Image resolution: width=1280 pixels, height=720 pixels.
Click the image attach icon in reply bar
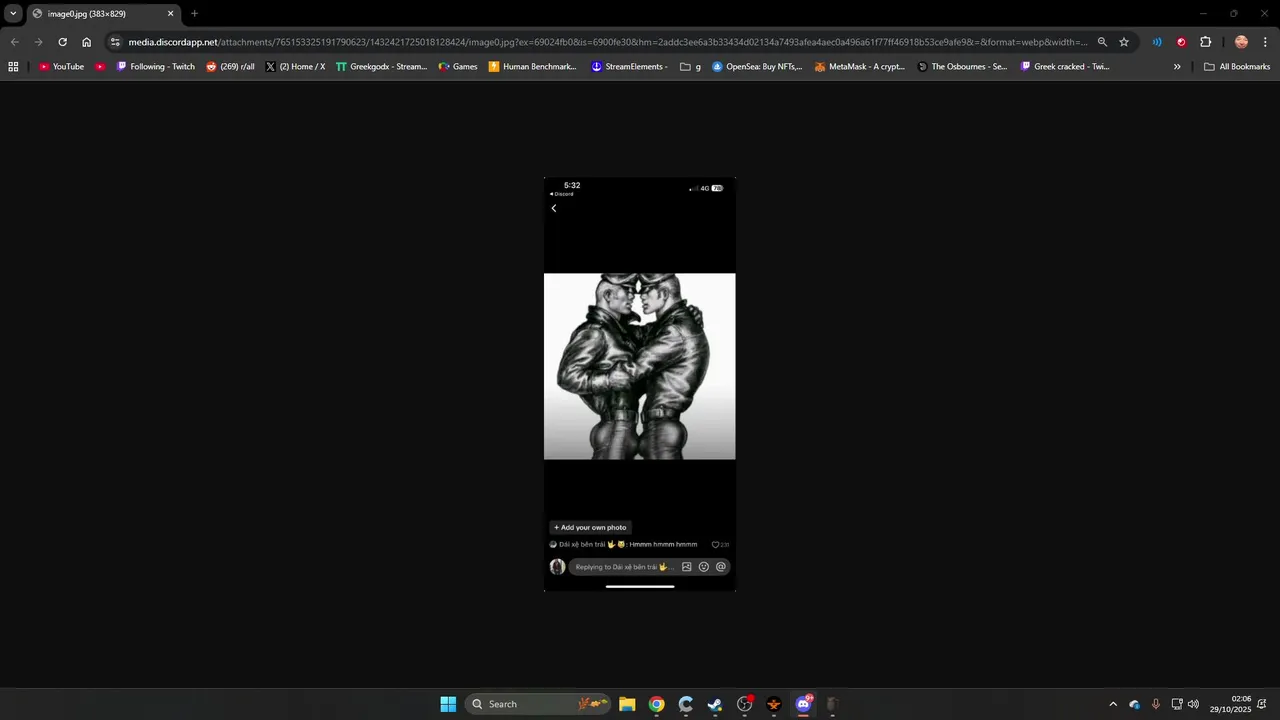(x=686, y=567)
